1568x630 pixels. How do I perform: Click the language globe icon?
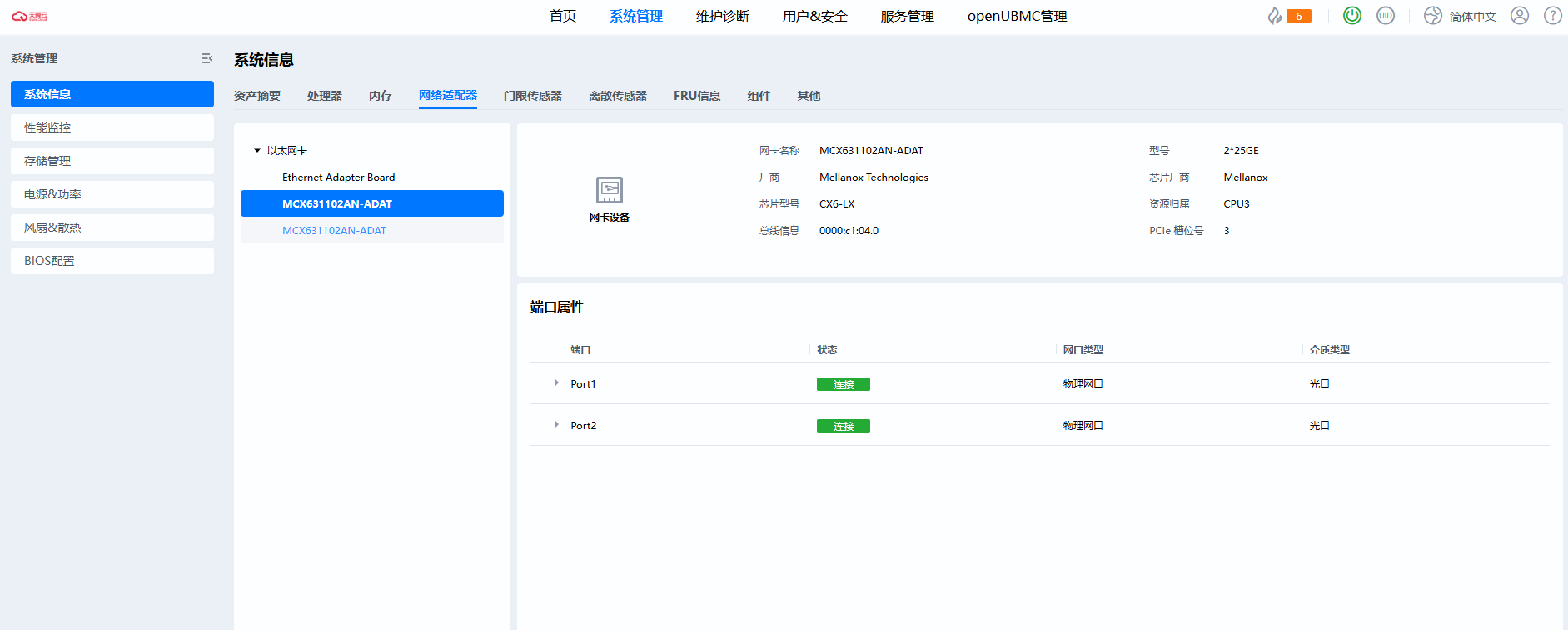coord(1432,16)
